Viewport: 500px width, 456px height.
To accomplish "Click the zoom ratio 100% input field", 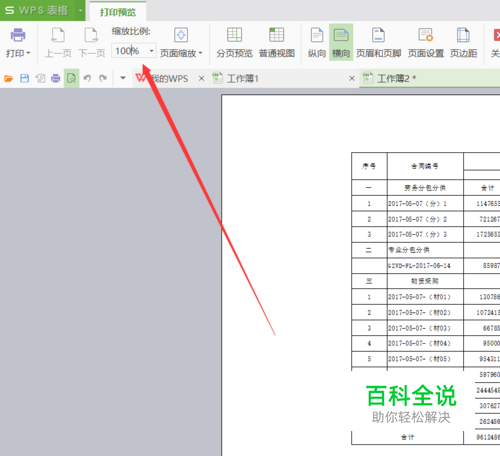I will click(x=130, y=51).
